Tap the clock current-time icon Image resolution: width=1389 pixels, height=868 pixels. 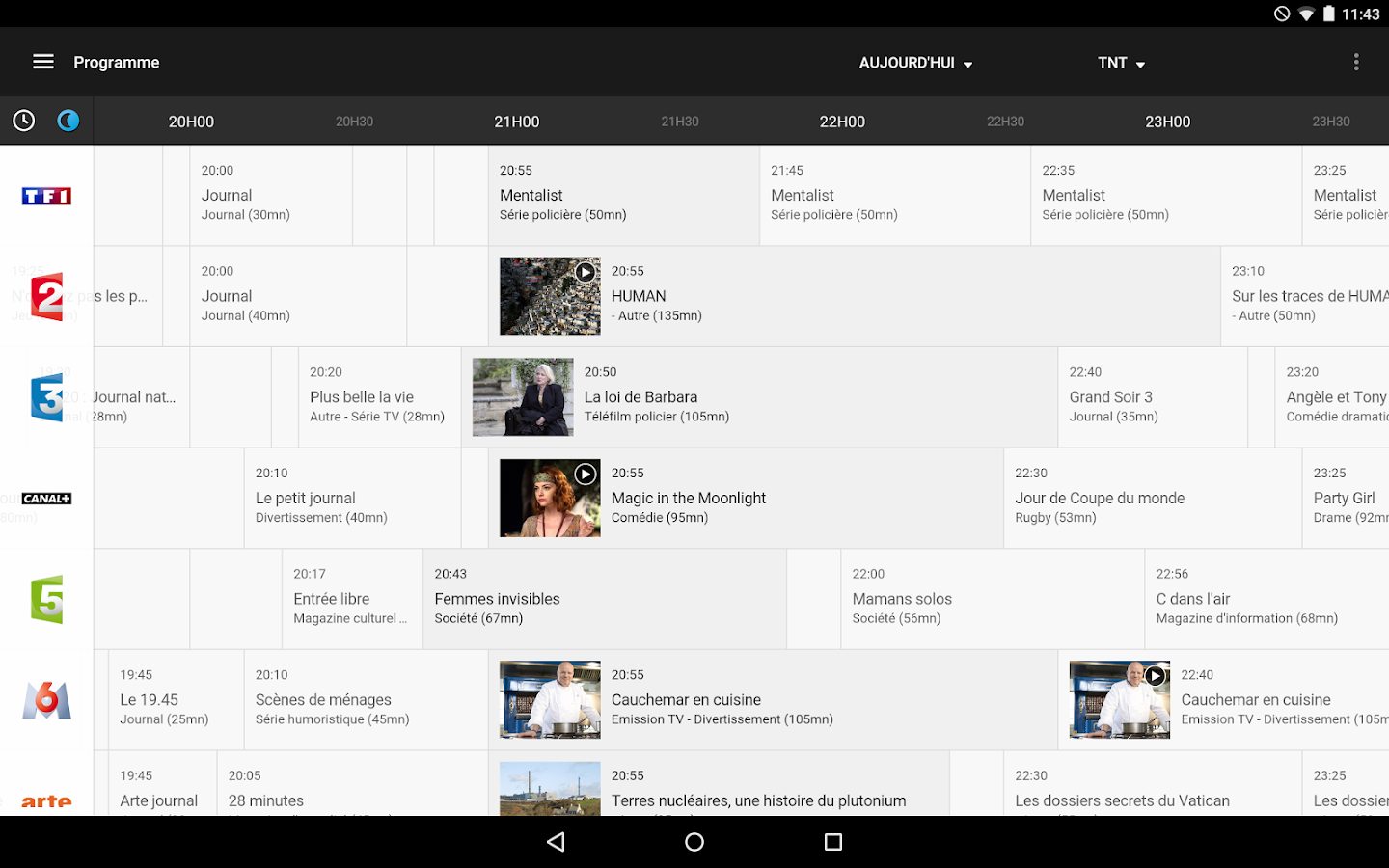[24, 121]
